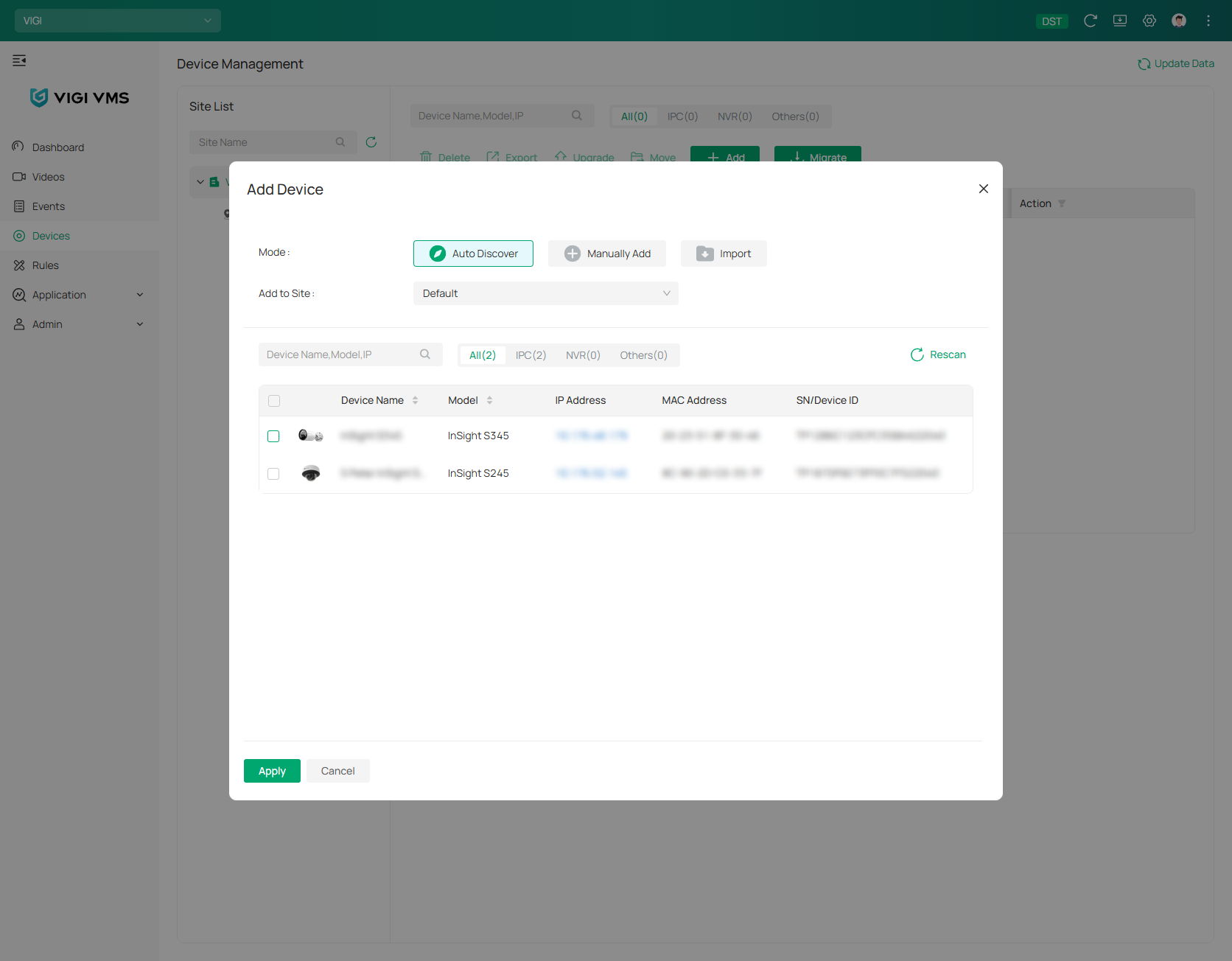Click the 'InSight S345' model cell

tap(478, 436)
